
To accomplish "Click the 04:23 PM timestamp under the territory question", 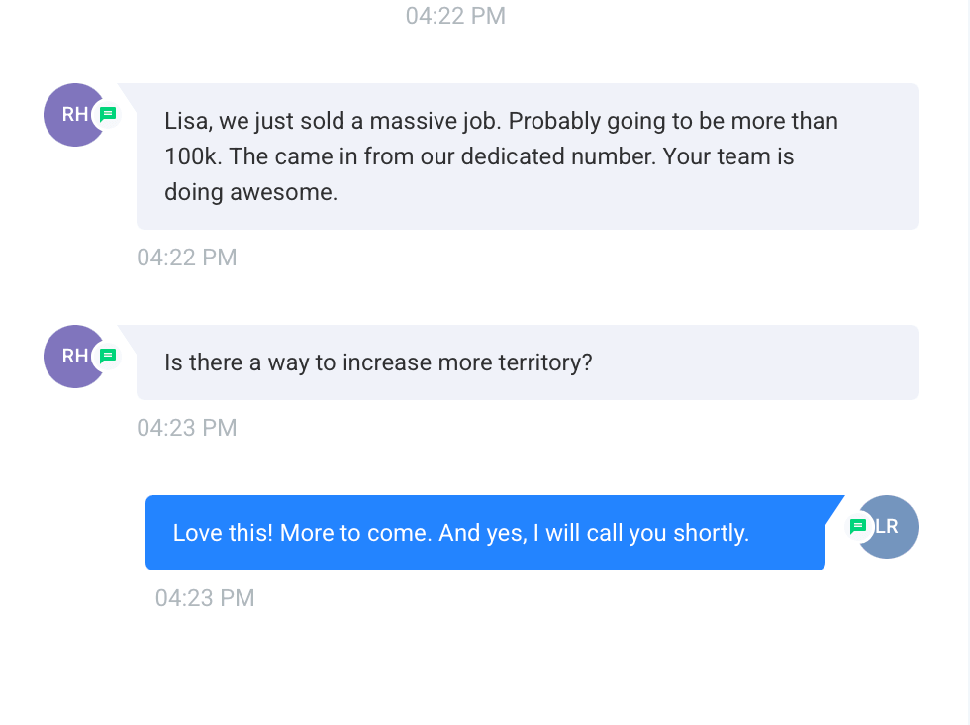I will coord(187,428).
